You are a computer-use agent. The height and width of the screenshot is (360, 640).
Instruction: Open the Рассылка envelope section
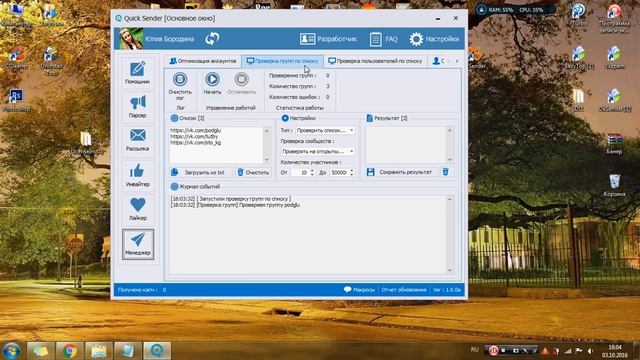138,140
